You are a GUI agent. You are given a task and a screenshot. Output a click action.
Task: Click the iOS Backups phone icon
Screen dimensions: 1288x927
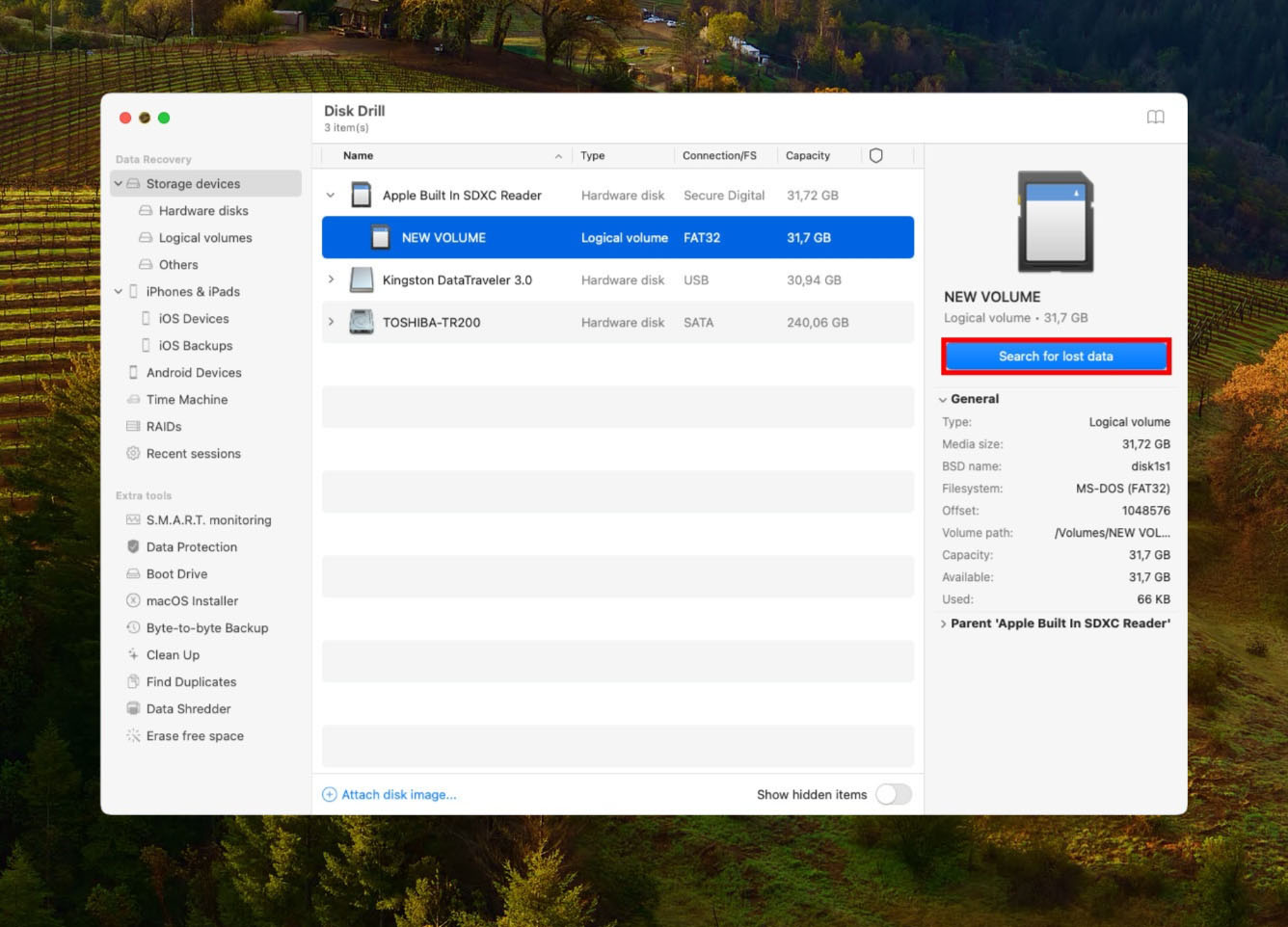click(x=146, y=346)
